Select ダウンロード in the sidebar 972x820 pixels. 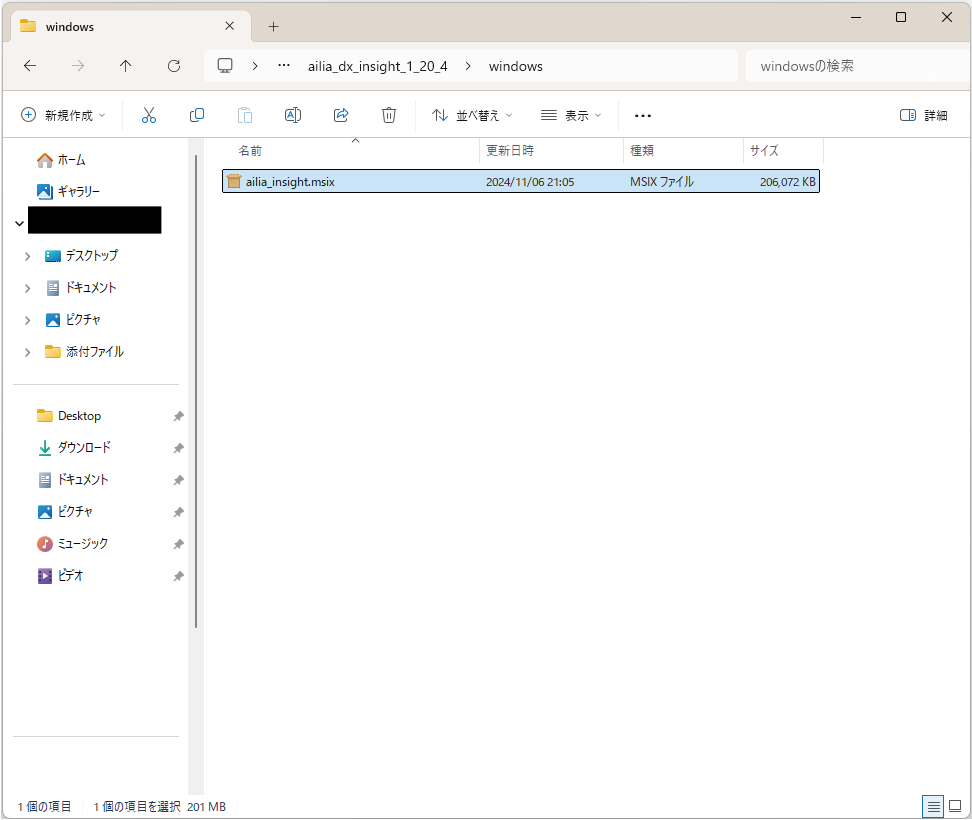[84, 448]
